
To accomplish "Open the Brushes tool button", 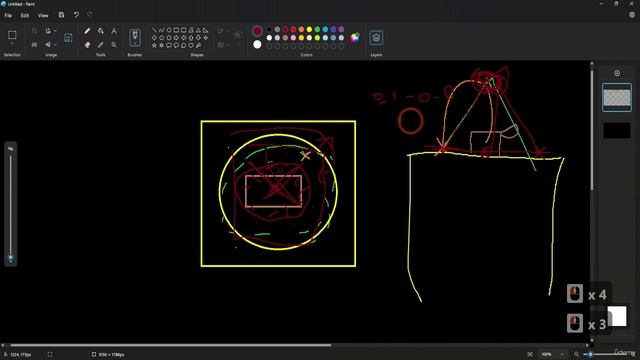I will pos(135,38).
